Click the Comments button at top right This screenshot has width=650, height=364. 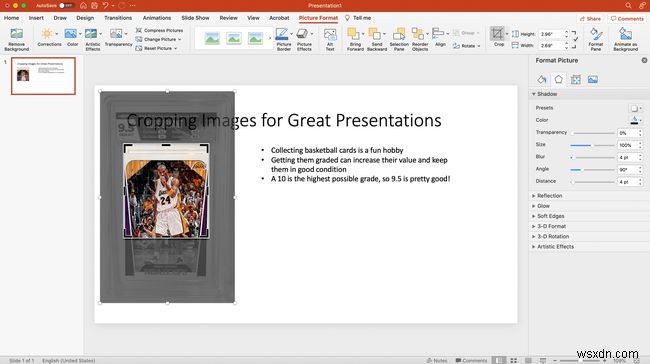(x=627, y=19)
